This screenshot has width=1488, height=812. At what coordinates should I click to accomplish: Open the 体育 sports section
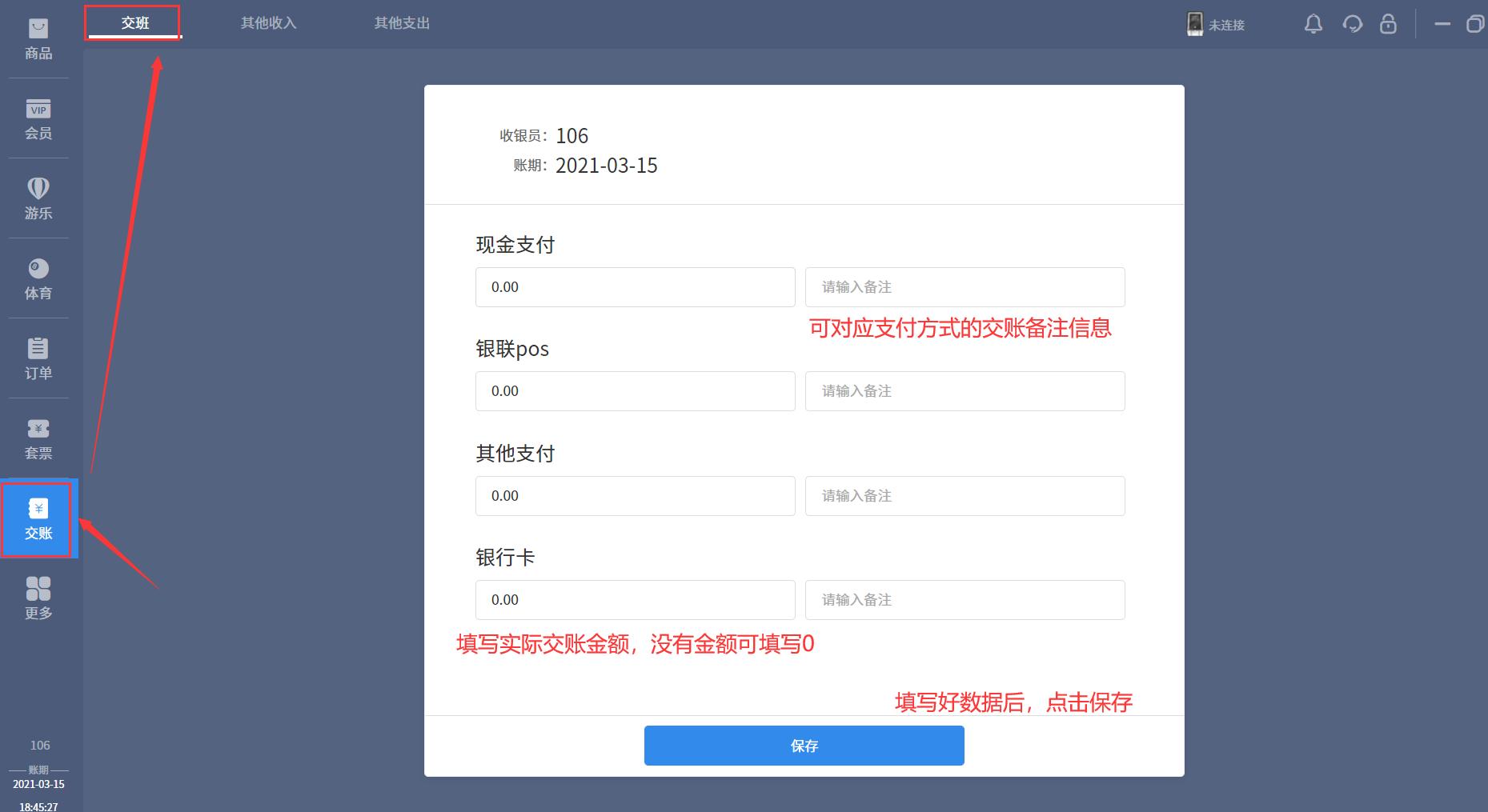38,279
